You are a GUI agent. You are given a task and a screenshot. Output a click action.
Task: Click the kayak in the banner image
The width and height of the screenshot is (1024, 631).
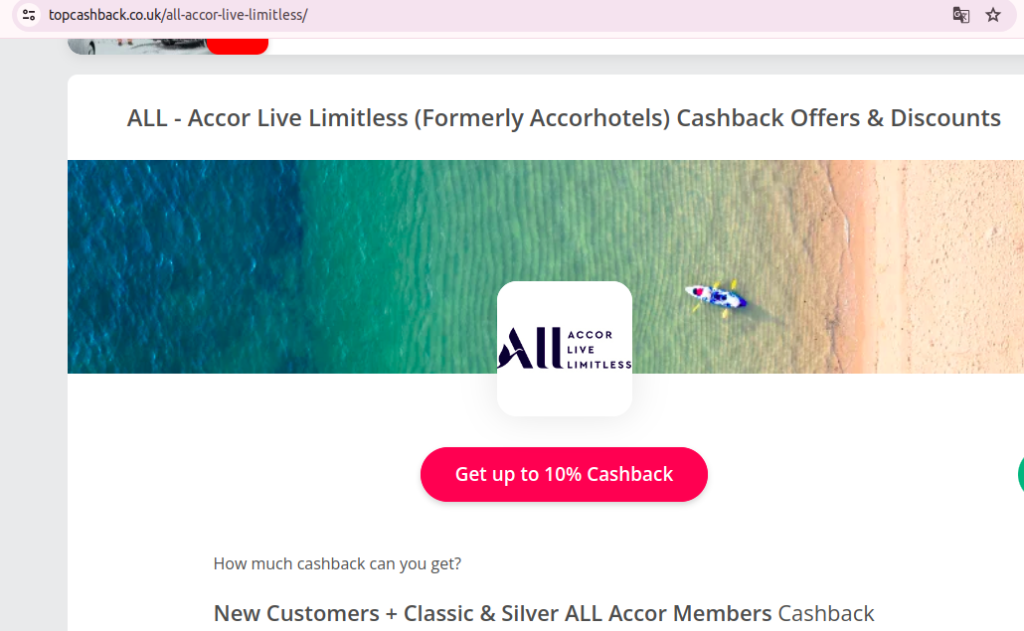coord(716,298)
